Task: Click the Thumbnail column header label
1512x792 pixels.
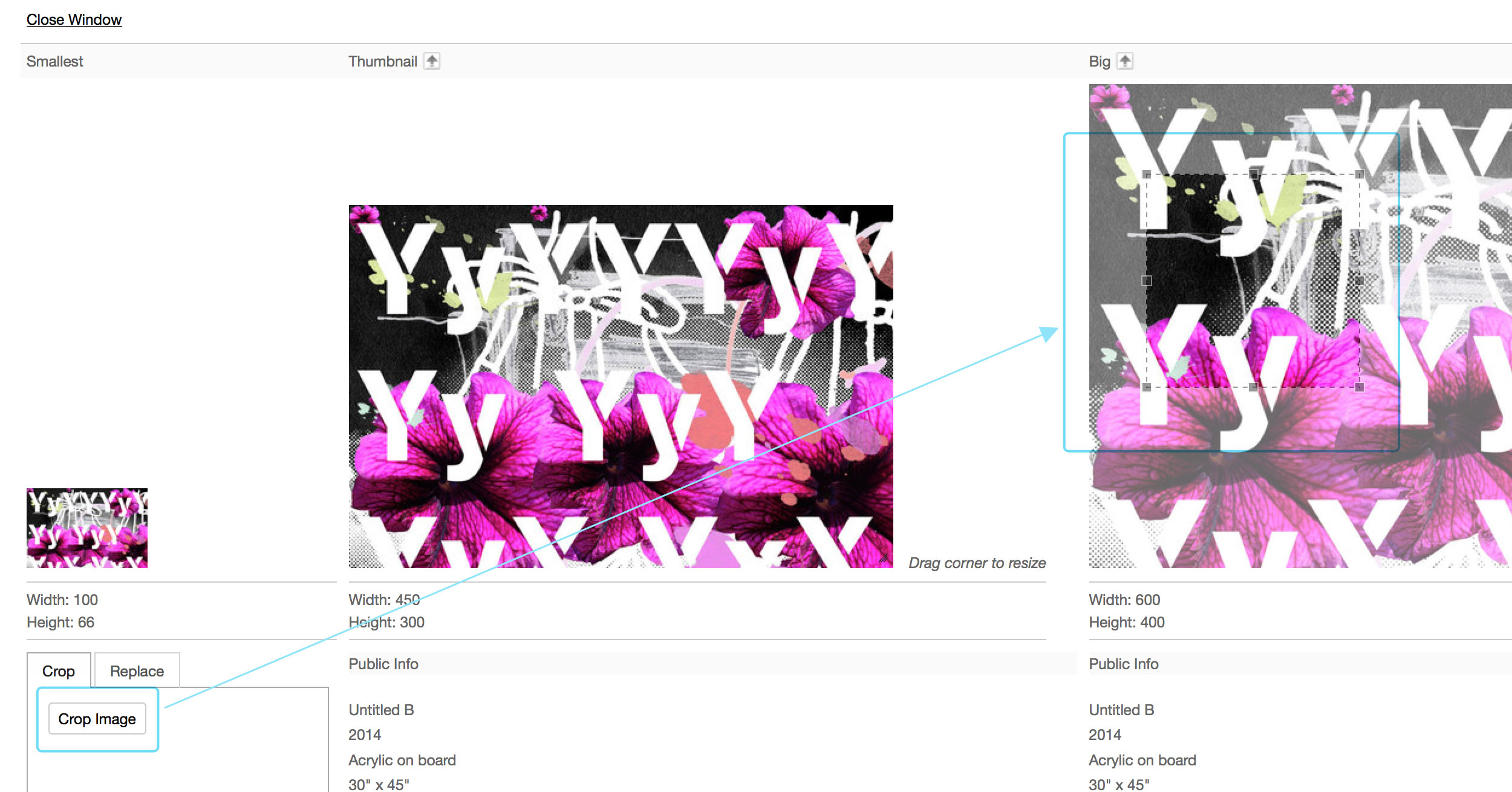Action: pyautogui.click(x=383, y=62)
